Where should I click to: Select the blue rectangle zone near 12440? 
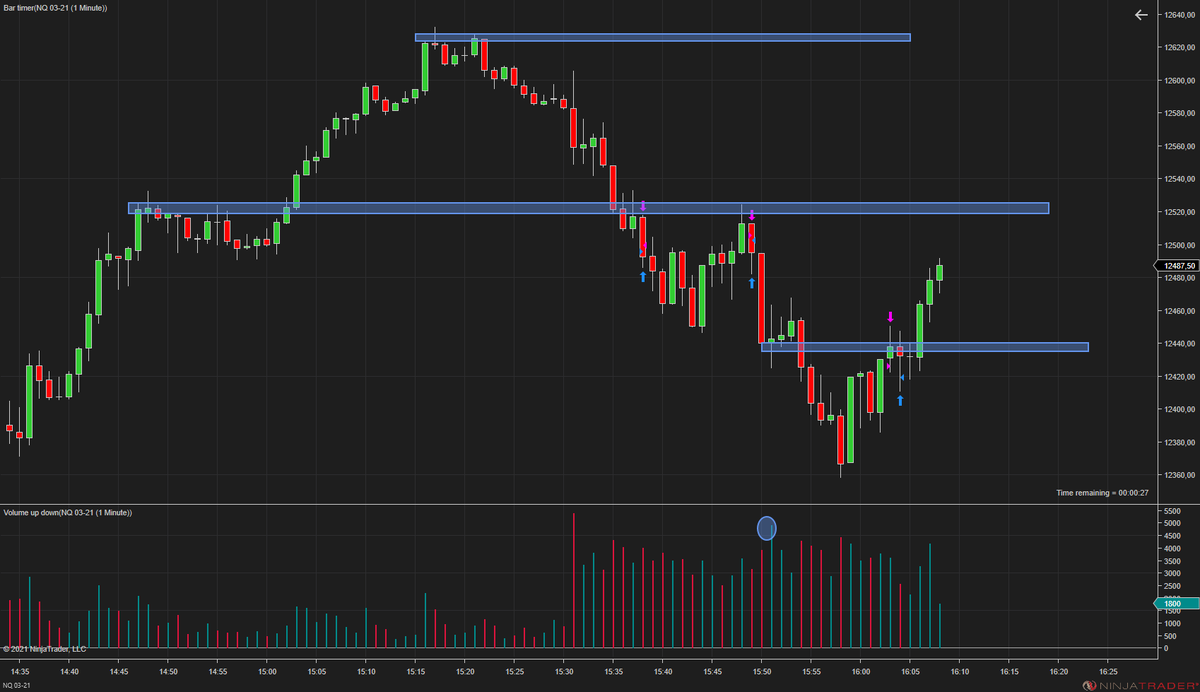coord(924,347)
